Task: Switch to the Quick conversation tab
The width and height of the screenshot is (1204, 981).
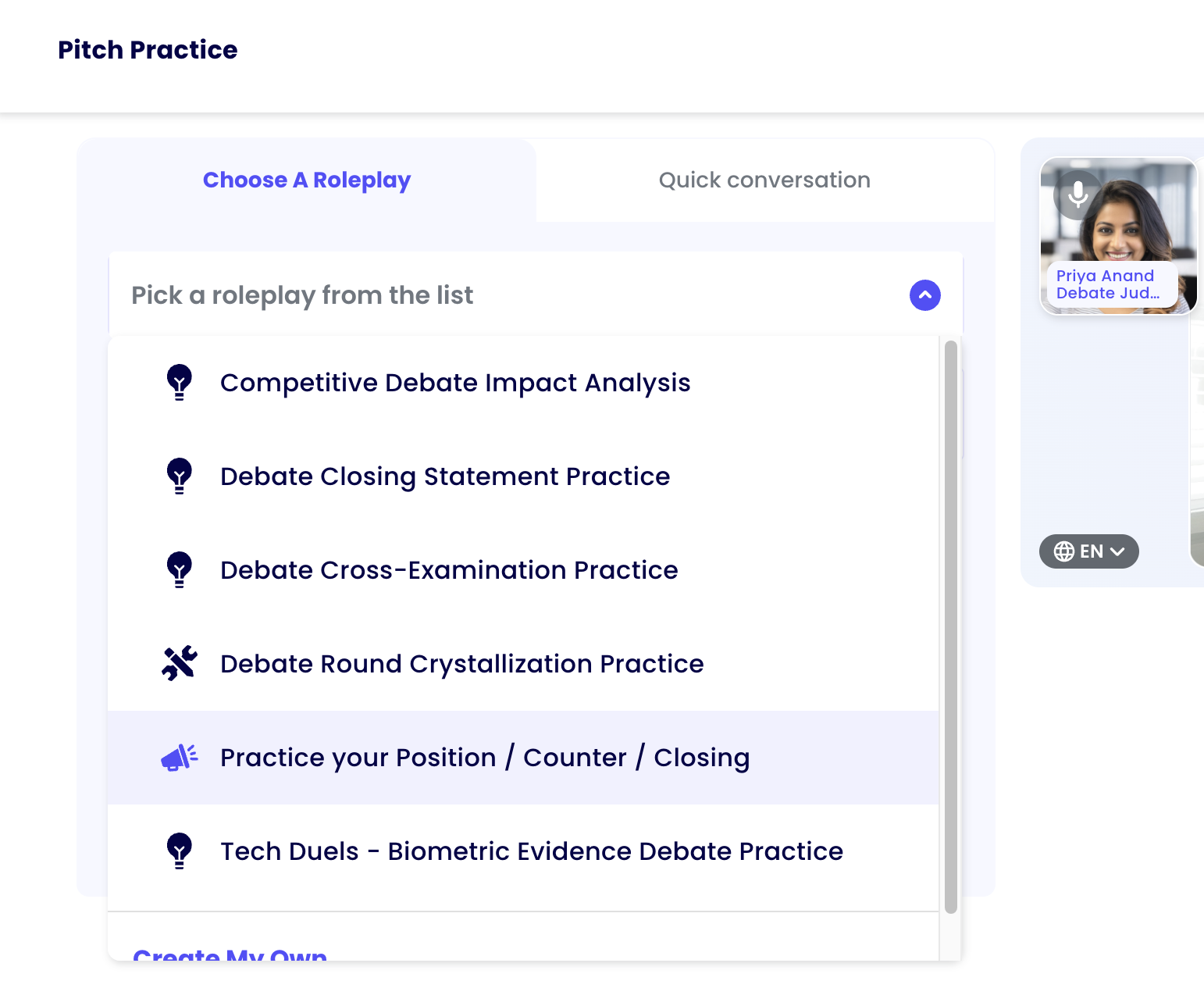Action: (764, 180)
